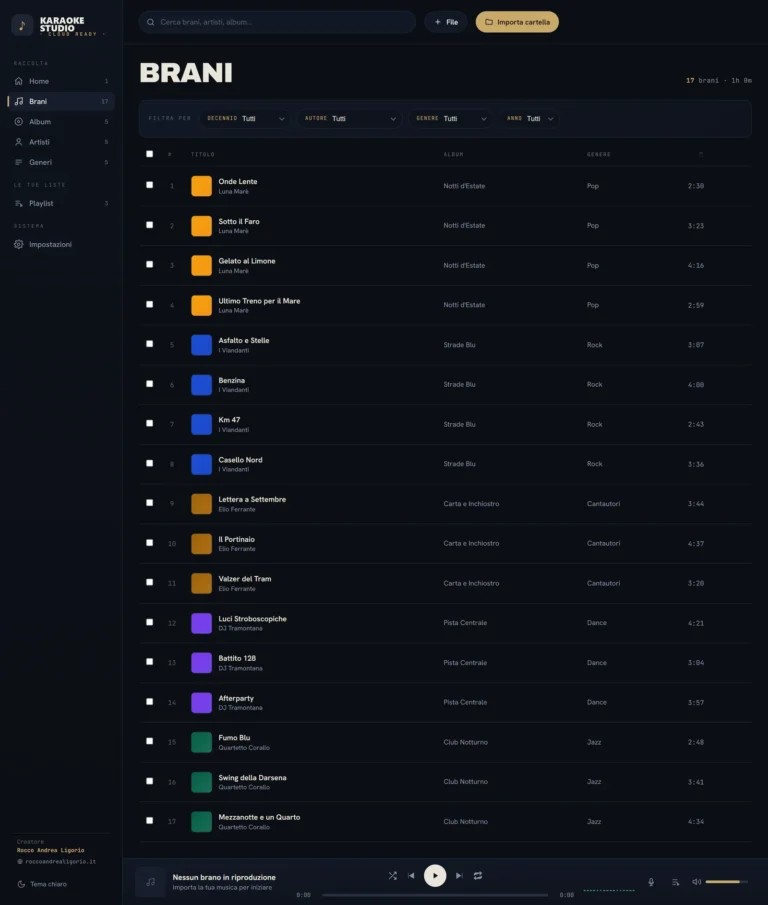Open Generi section in sidebar
Image resolution: width=768 pixels, height=905 pixels.
61,162
